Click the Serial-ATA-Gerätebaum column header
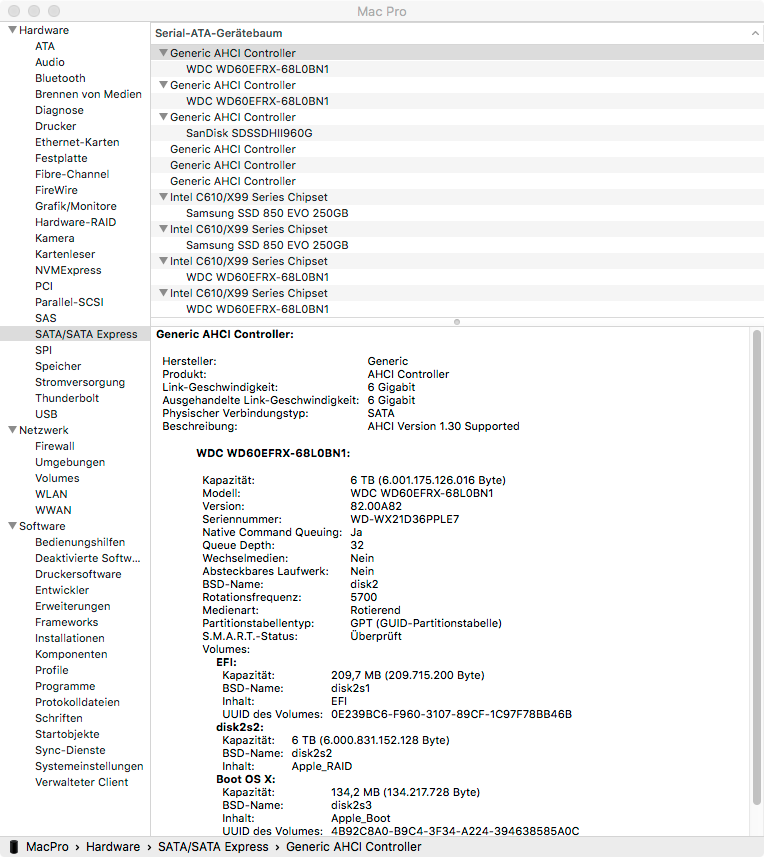764x857 pixels. coord(457,33)
